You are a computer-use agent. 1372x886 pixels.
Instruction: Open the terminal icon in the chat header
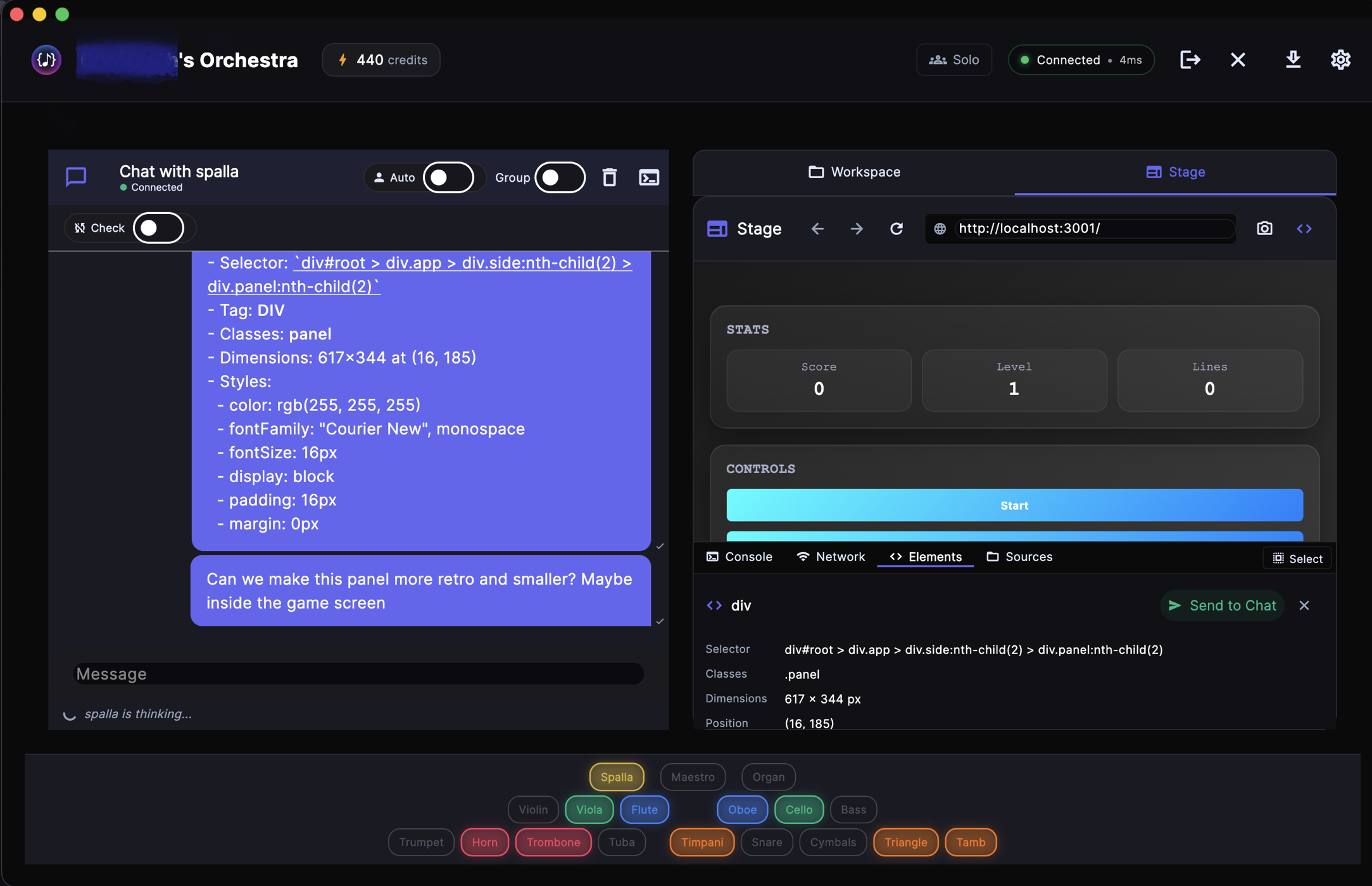pyautogui.click(x=649, y=177)
